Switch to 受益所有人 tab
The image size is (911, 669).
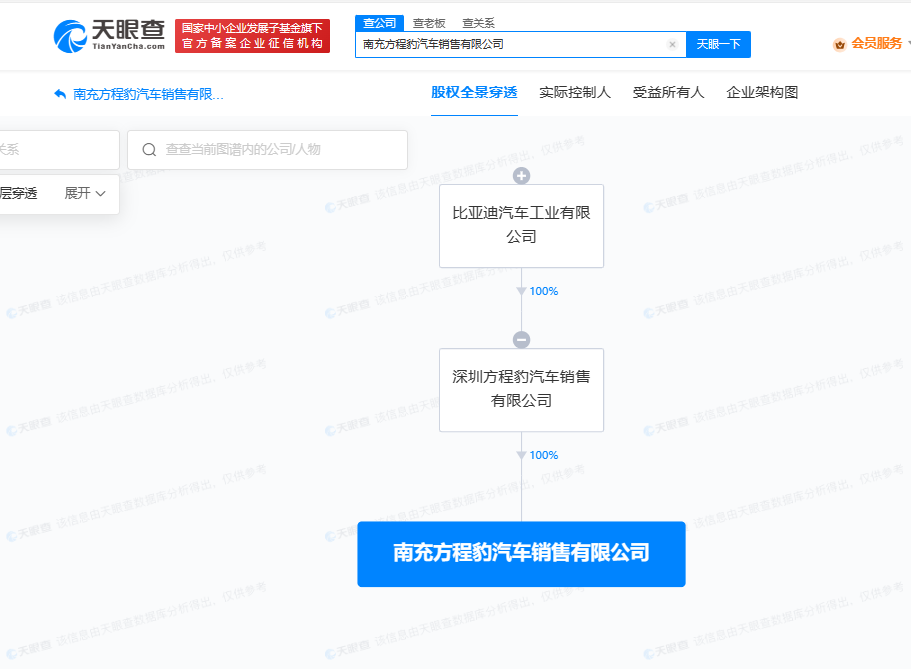[668, 92]
